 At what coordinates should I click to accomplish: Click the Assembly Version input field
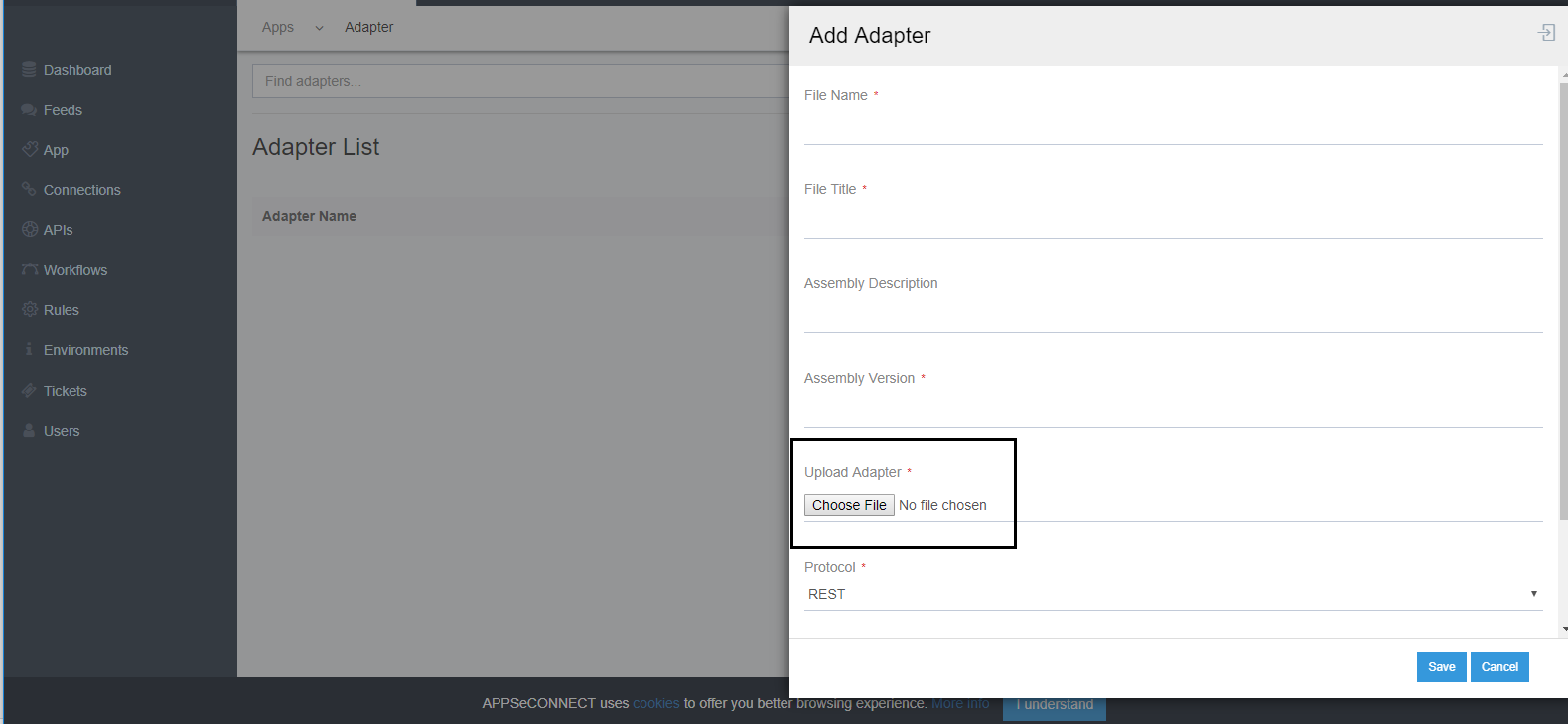coord(1173,411)
